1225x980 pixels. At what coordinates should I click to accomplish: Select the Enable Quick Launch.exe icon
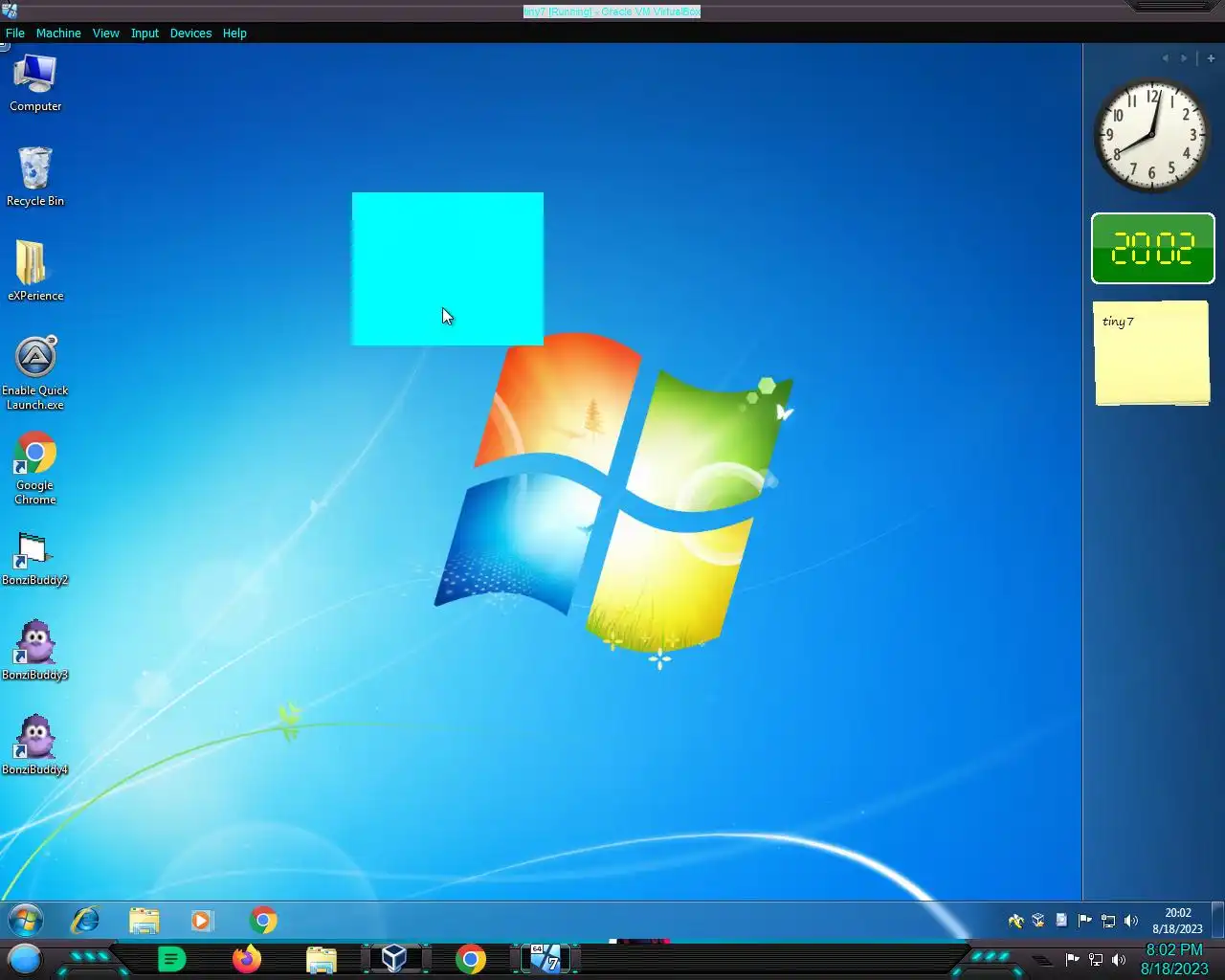35,373
